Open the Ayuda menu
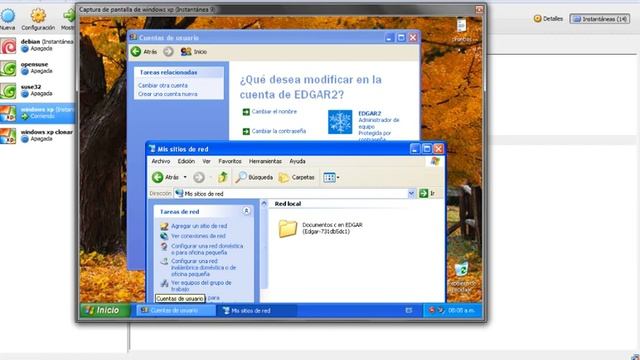This screenshot has height=360, width=640. pos(298,161)
